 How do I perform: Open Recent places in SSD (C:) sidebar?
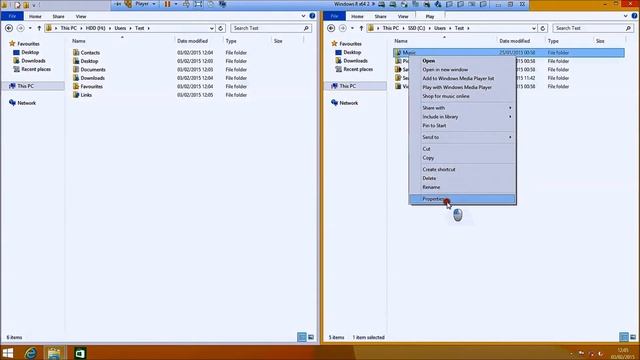pyautogui.click(x=358, y=69)
